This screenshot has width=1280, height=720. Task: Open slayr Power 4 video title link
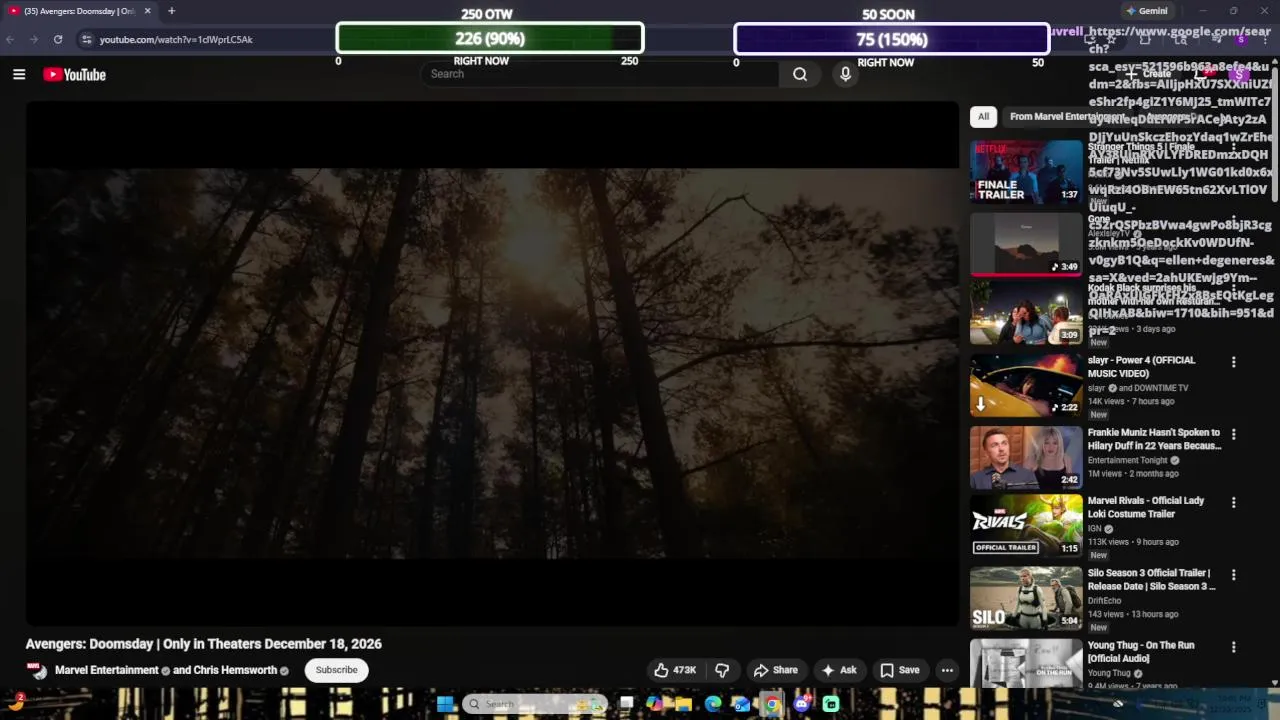tap(1141, 367)
